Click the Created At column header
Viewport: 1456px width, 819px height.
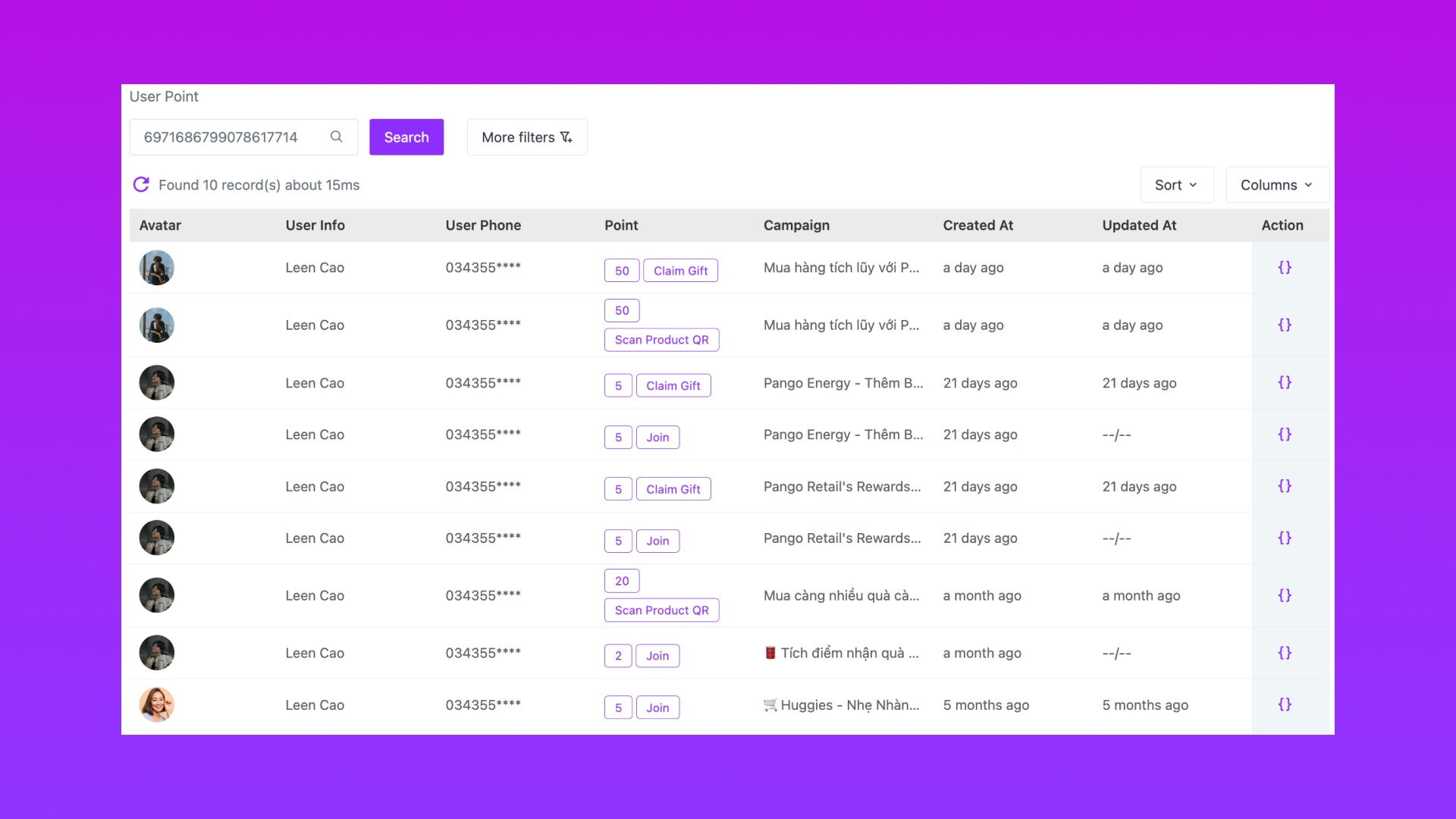pos(977,225)
